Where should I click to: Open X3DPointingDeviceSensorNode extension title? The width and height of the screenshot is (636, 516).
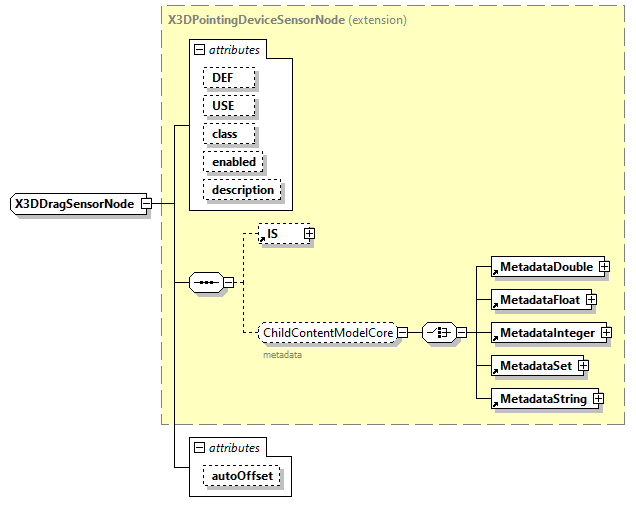pyautogui.click(x=255, y=19)
